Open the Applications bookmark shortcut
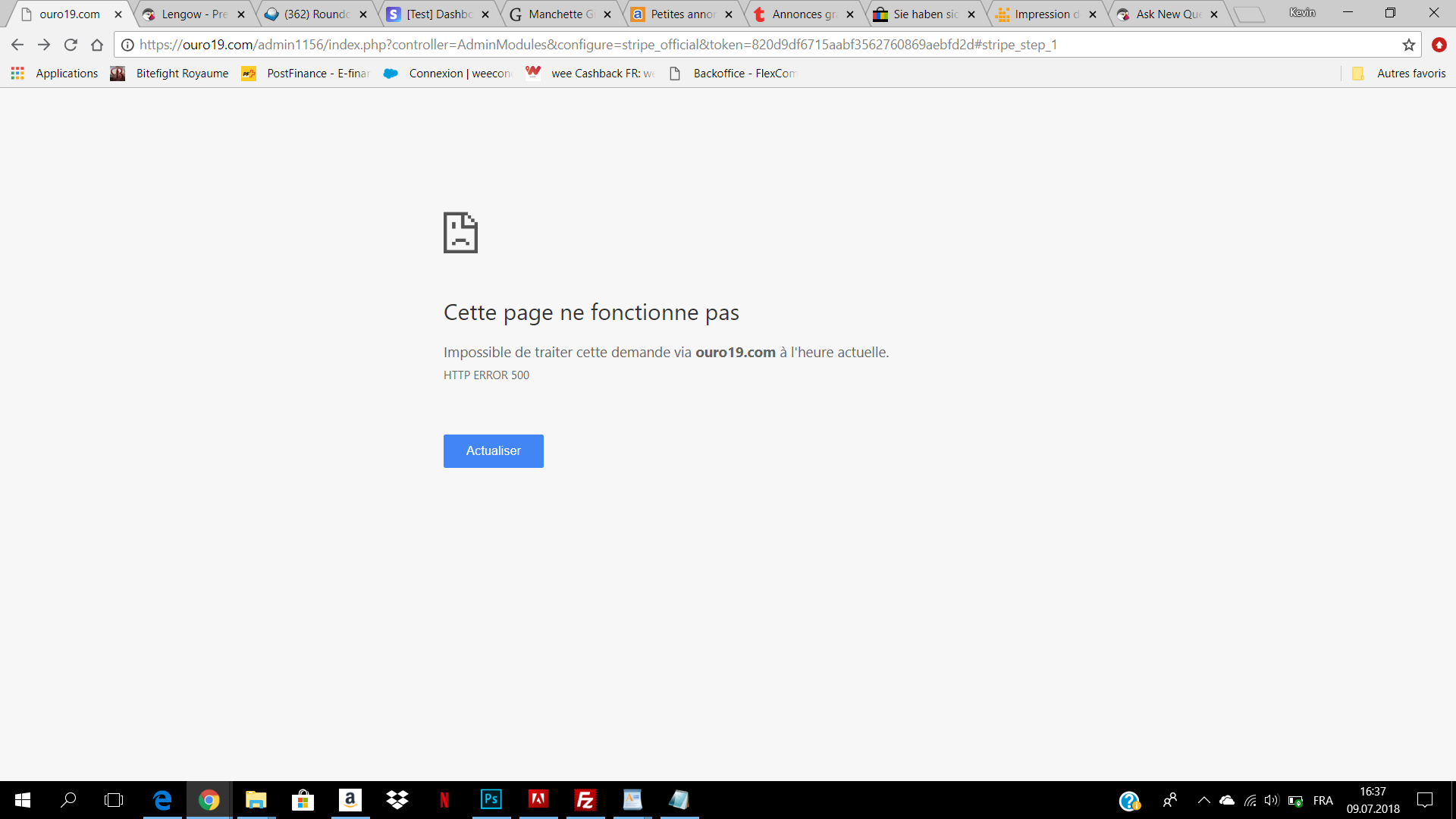This screenshot has width=1456, height=819. point(55,73)
